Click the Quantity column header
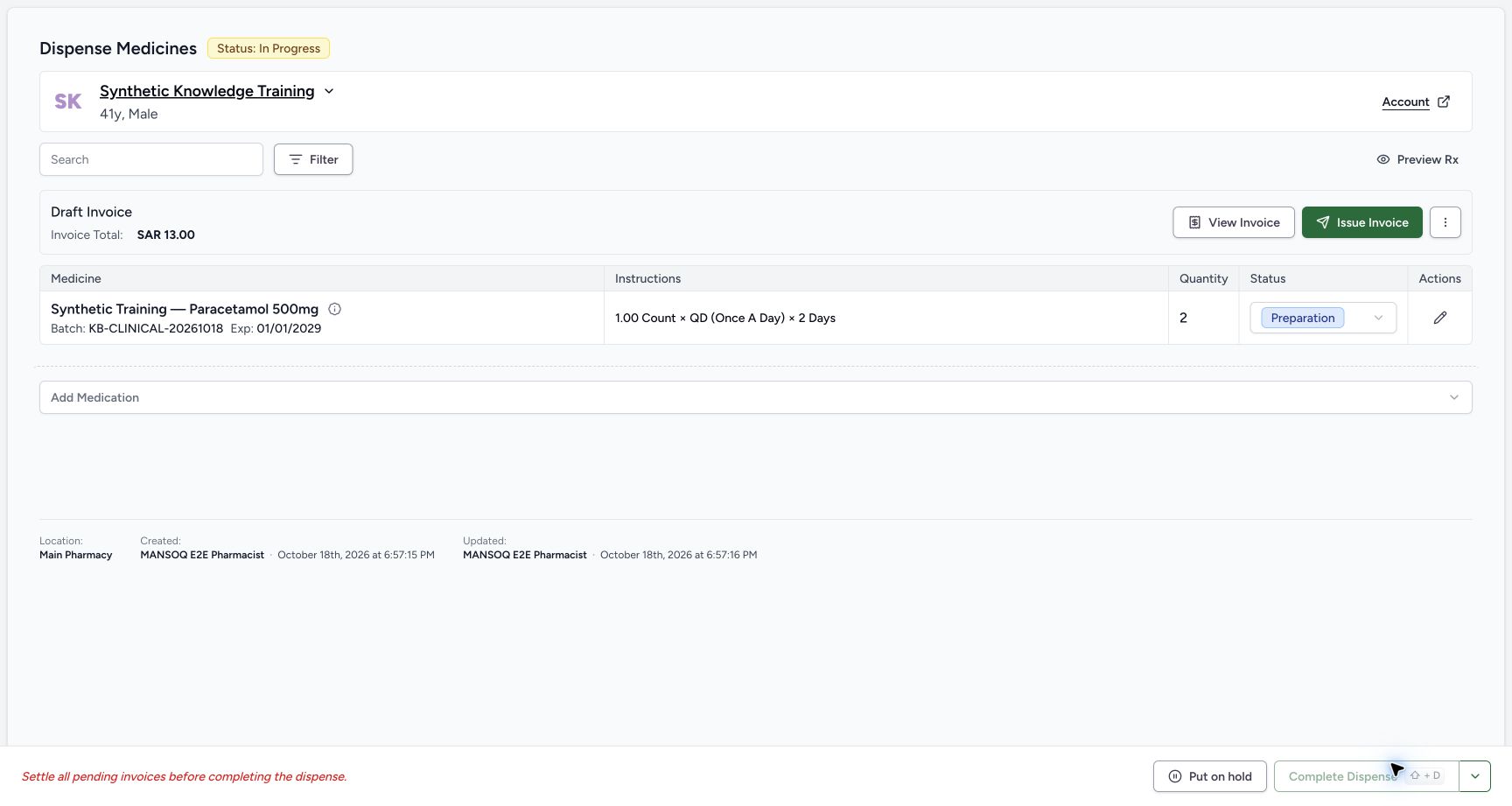The height and width of the screenshot is (806, 1512). pyautogui.click(x=1203, y=278)
